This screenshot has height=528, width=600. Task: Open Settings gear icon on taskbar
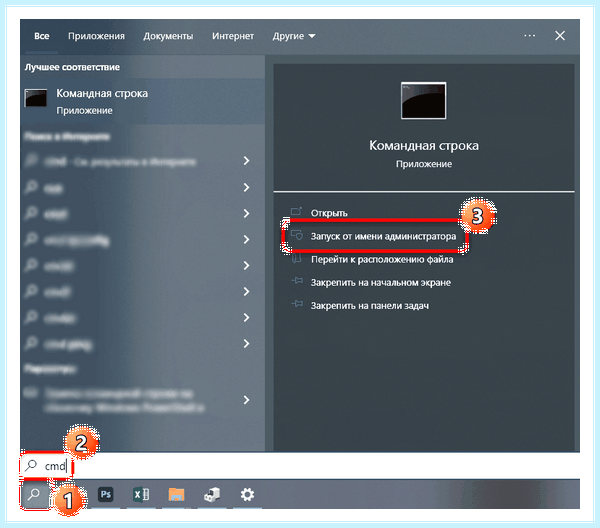(247, 494)
